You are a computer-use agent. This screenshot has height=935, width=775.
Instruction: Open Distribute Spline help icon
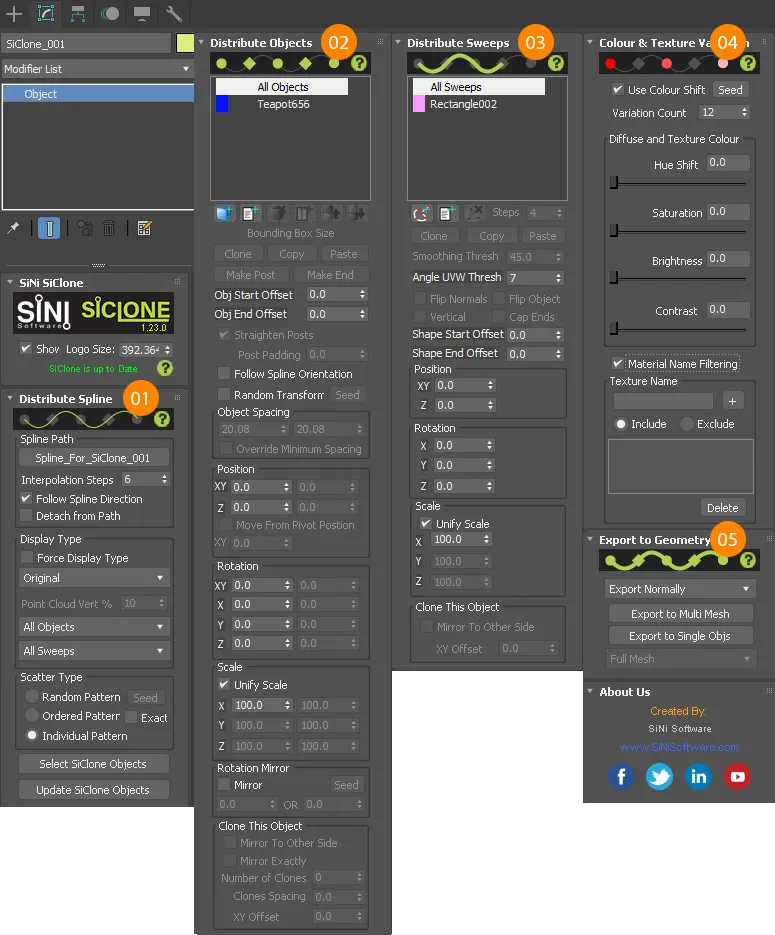click(162, 419)
